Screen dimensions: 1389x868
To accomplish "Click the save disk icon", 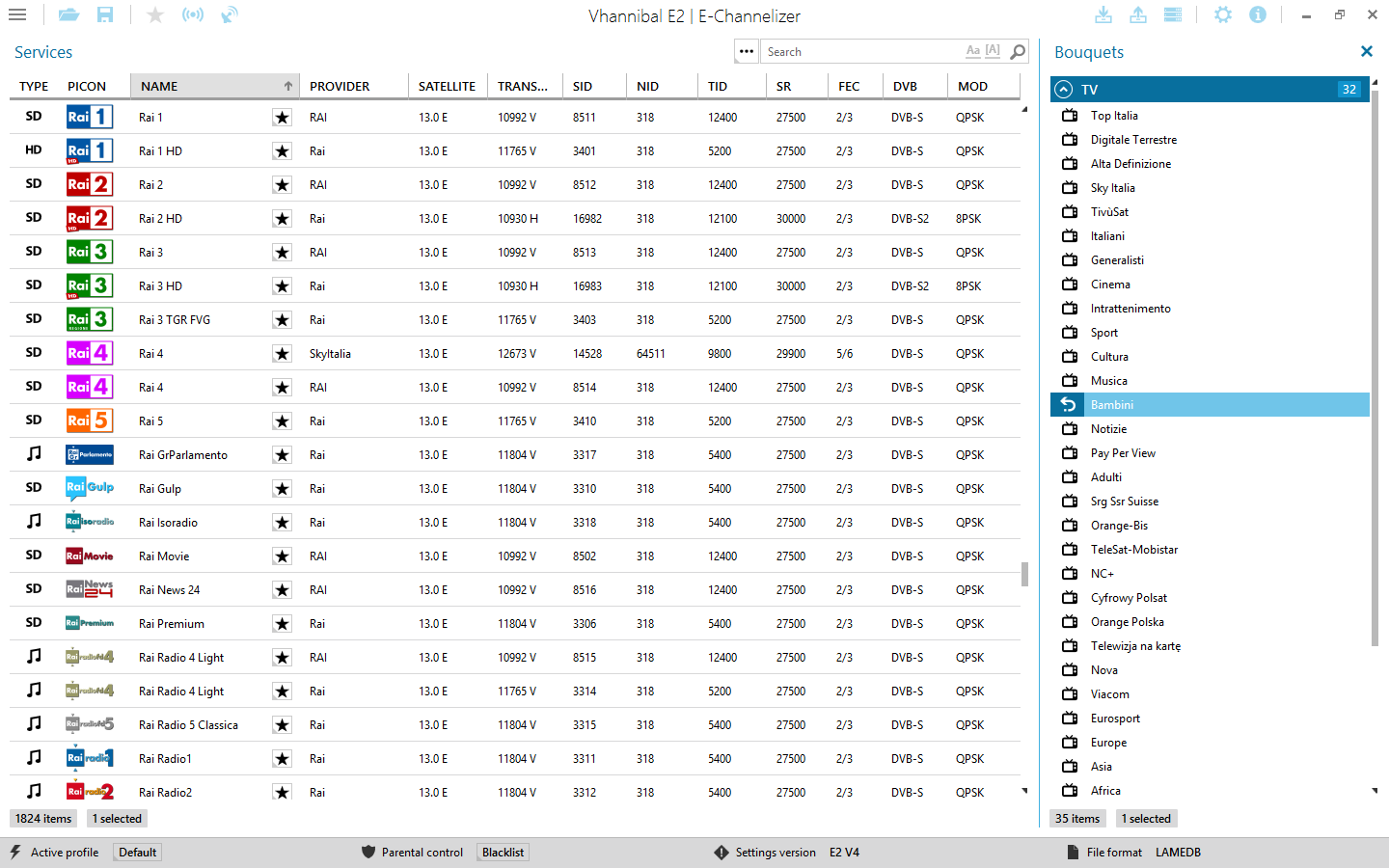I will tap(105, 15).
